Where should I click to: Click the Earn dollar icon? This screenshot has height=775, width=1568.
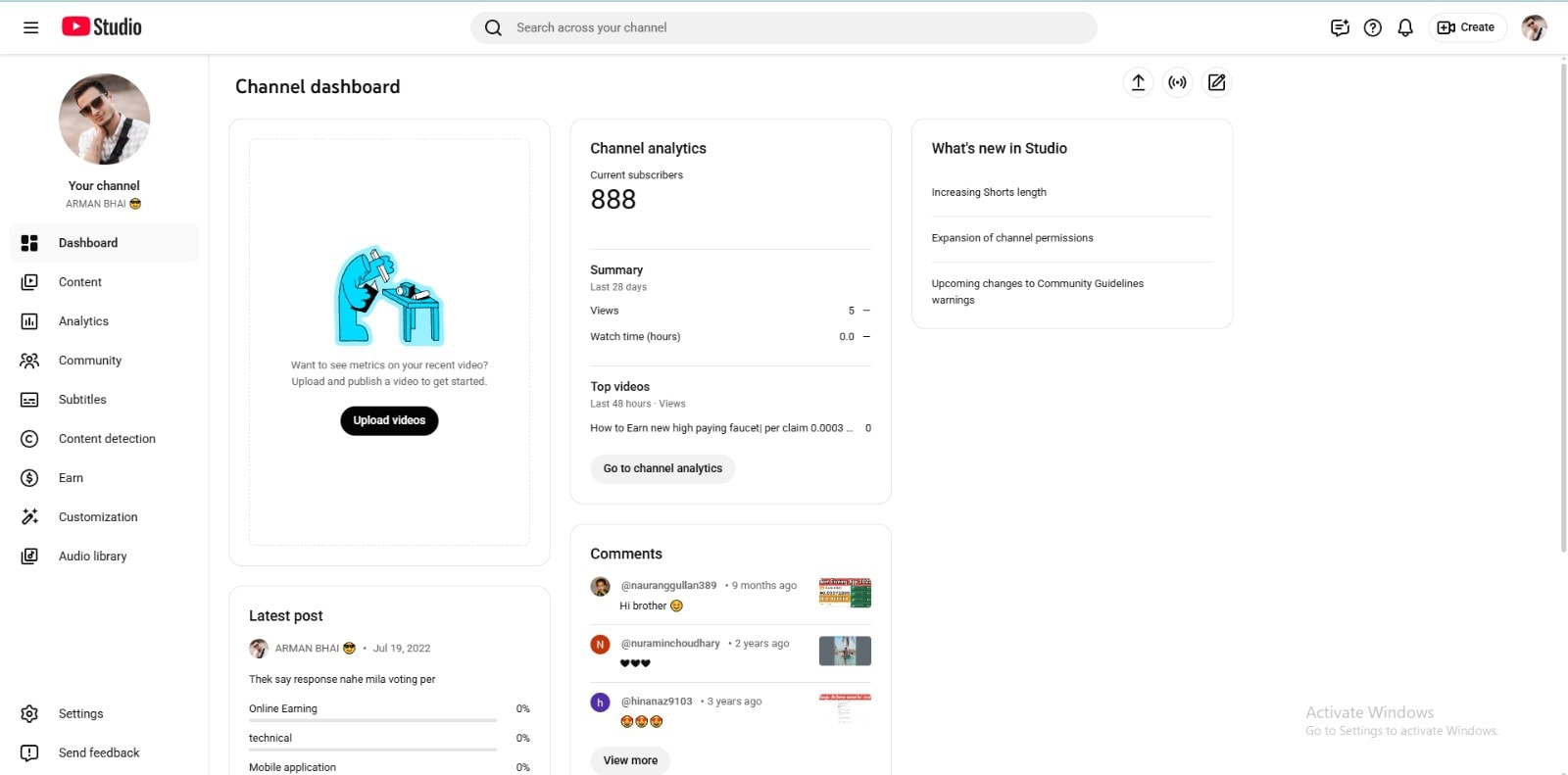pos(29,478)
